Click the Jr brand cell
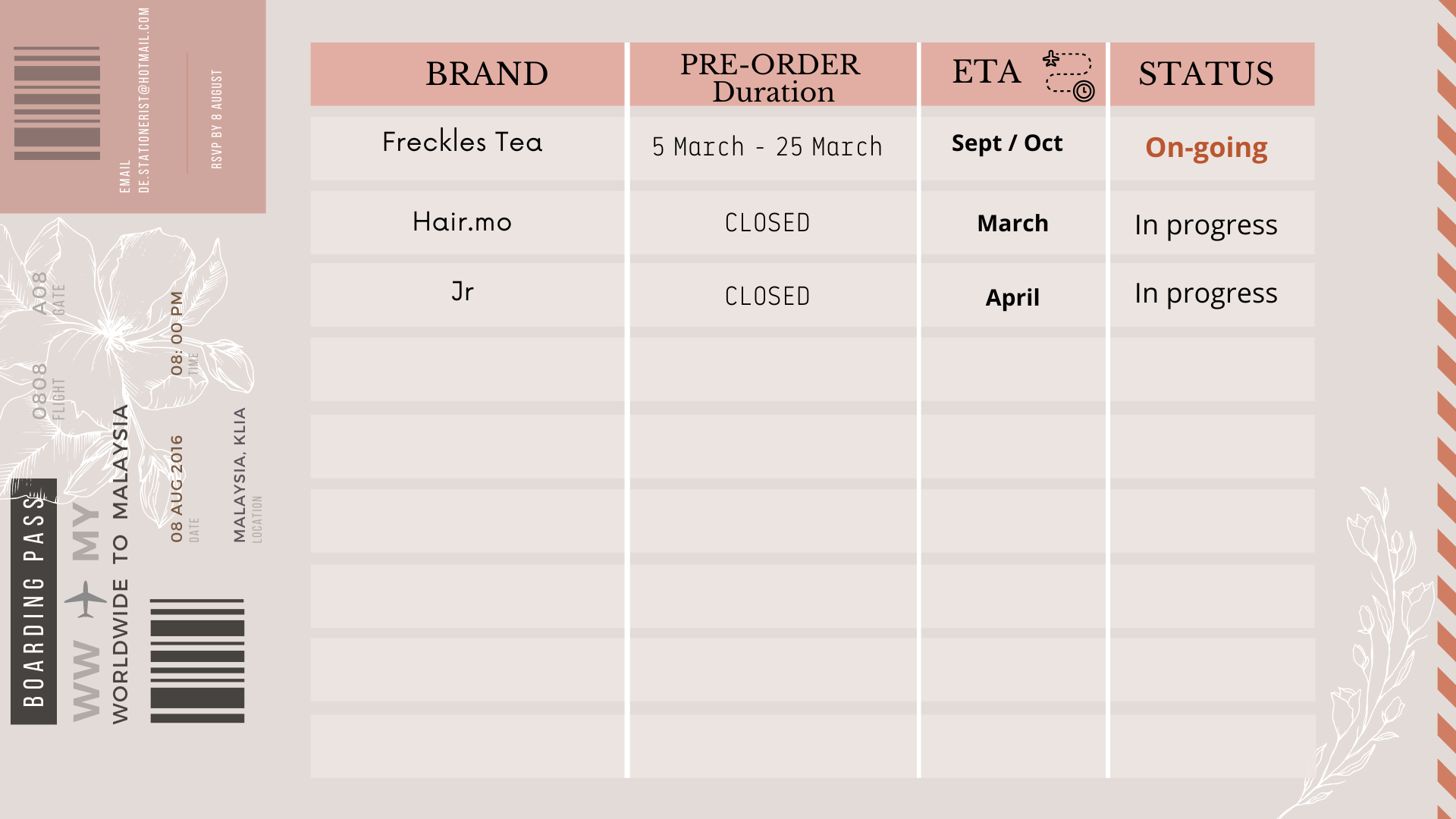Image resolution: width=1456 pixels, height=819 pixels. click(x=467, y=295)
